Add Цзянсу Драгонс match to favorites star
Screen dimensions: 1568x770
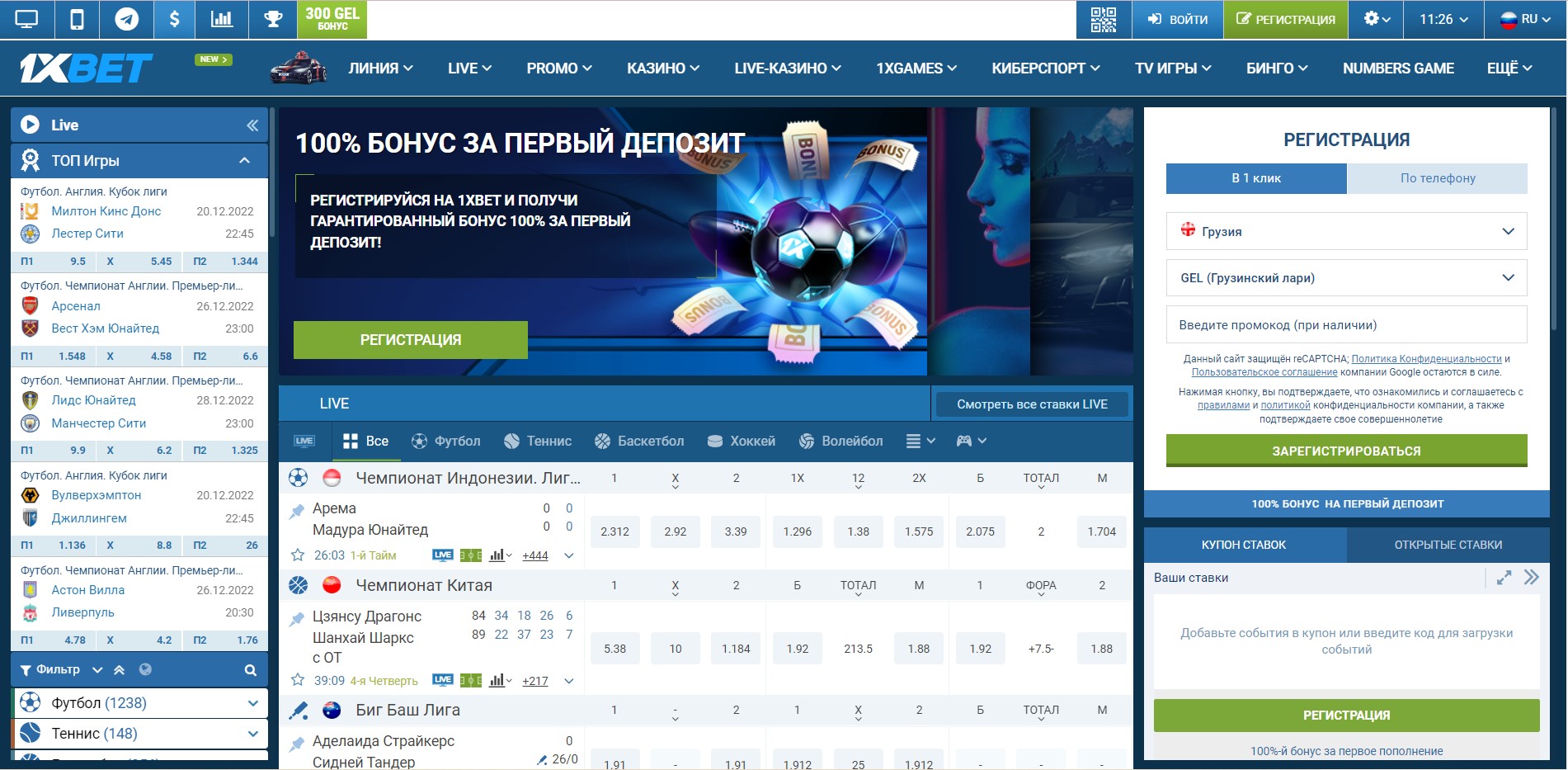pyautogui.click(x=298, y=680)
